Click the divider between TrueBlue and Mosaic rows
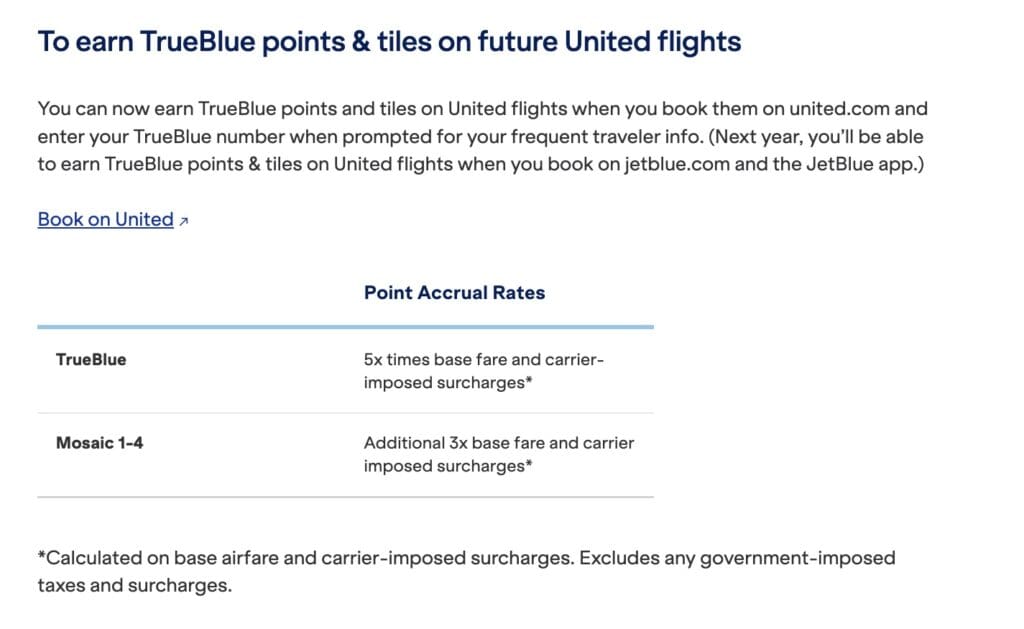Screen dimensions: 1024x629 345,413
